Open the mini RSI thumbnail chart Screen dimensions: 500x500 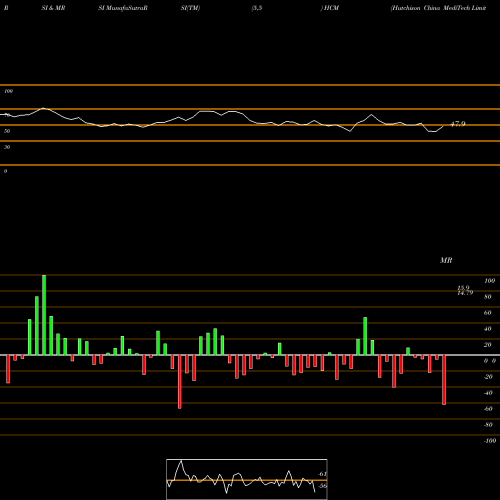tap(247, 479)
